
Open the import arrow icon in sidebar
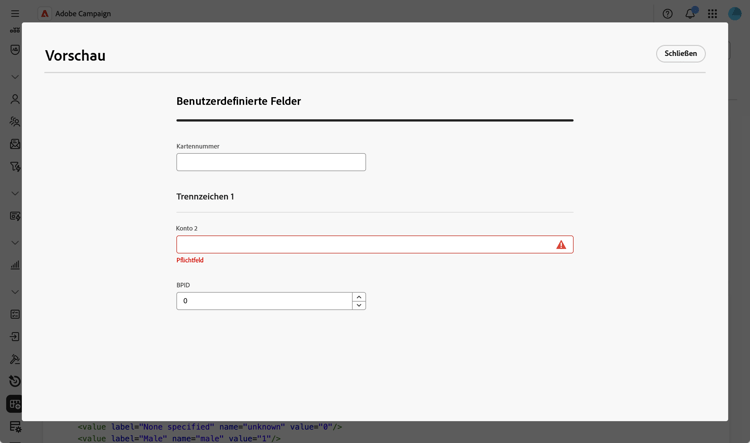pyautogui.click(x=15, y=336)
